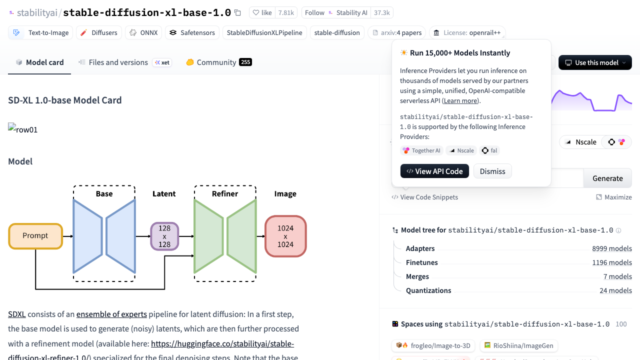The width and height of the screenshot is (640, 360).
Task: Click the Generate button
Action: click(x=607, y=178)
